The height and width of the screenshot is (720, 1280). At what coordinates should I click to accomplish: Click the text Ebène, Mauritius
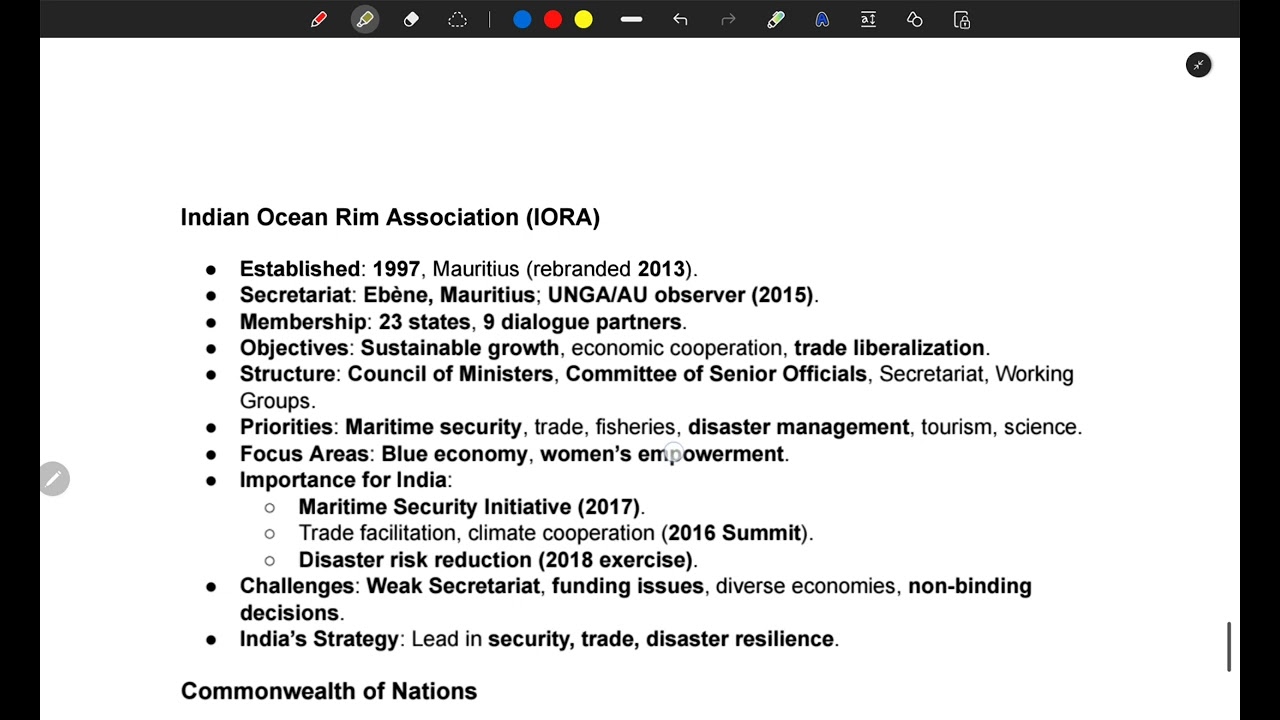pyautogui.click(x=449, y=295)
